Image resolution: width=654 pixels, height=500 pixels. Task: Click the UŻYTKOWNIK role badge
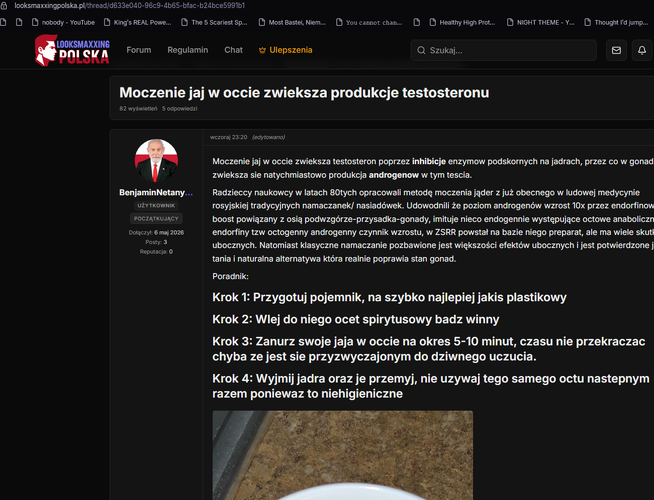[156, 206]
